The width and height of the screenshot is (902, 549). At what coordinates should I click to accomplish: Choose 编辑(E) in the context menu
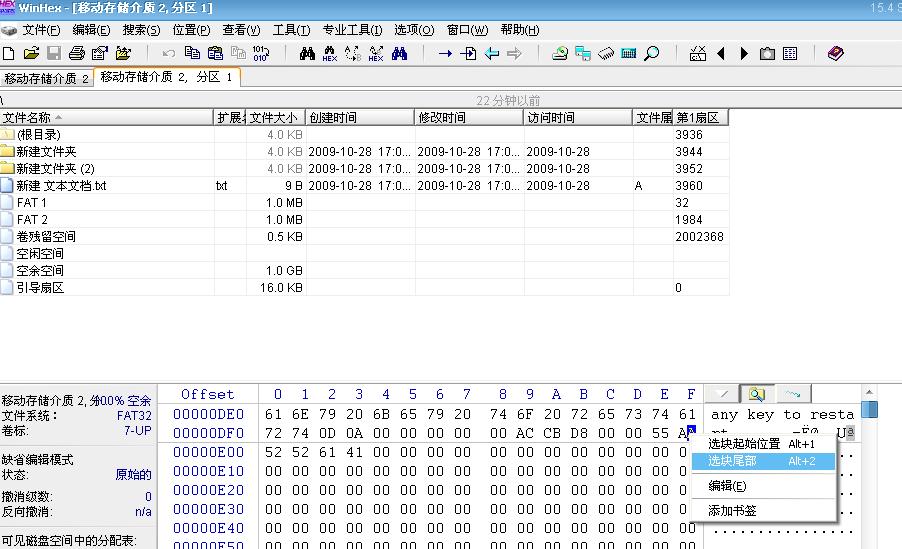(763, 486)
